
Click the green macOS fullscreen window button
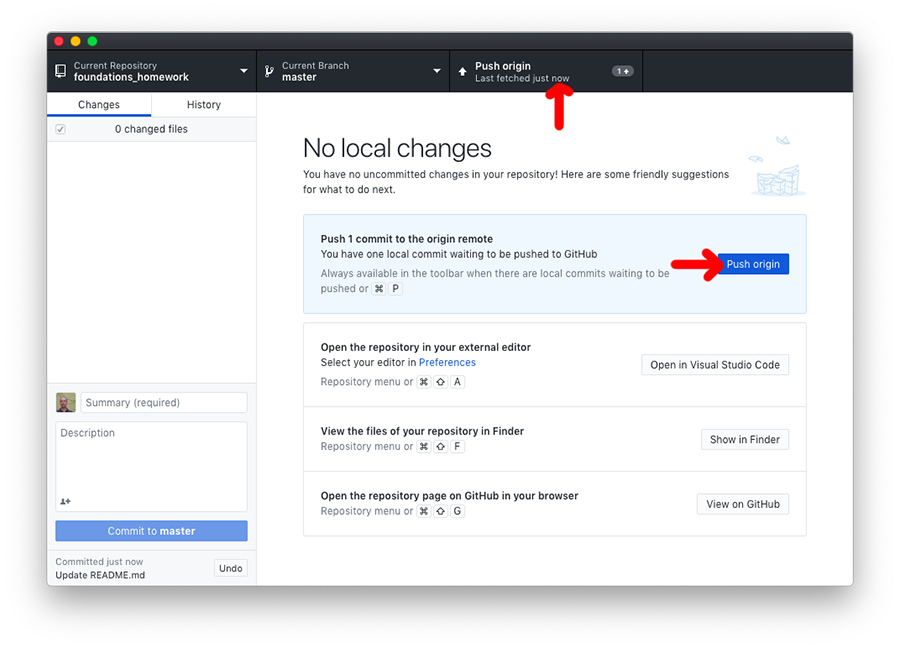pyautogui.click(x=92, y=41)
